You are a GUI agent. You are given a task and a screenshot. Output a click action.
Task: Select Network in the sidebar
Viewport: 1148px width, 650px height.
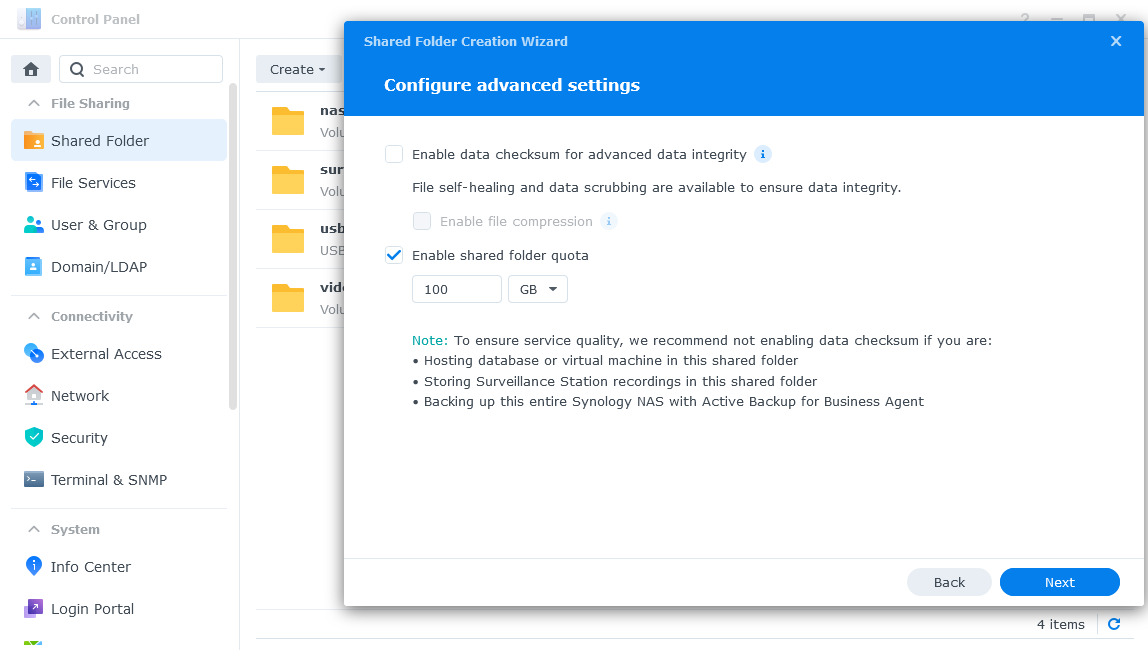click(x=80, y=396)
